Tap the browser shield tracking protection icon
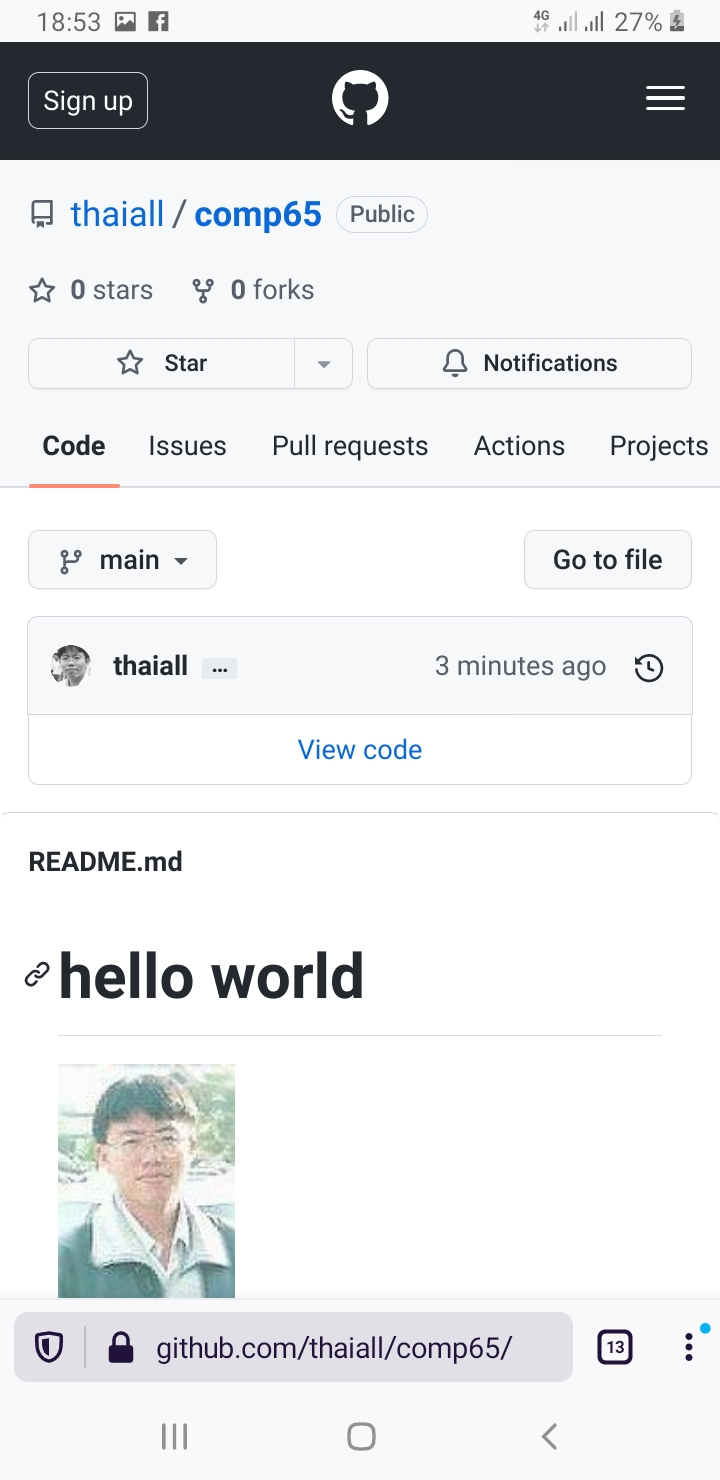This screenshot has height=1480, width=720. point(49,1348)
